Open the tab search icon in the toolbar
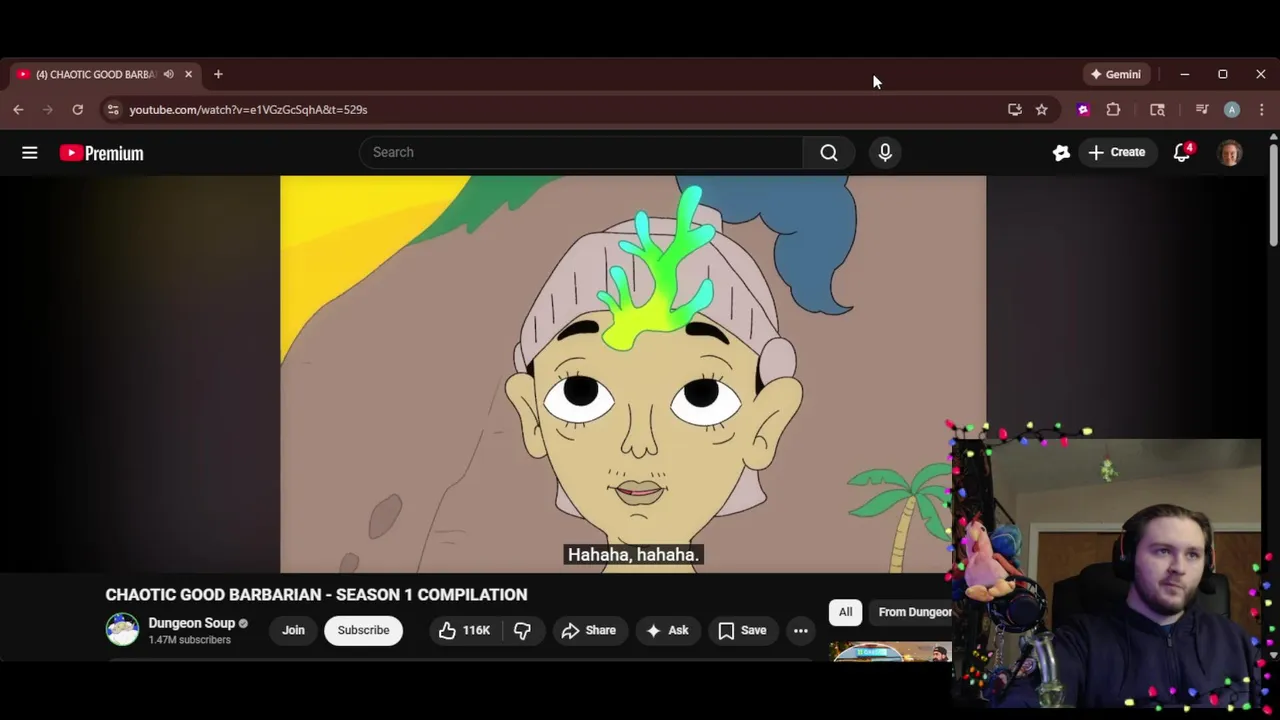The height and width of the screenshot is (720, 1280). point(1157,110)
